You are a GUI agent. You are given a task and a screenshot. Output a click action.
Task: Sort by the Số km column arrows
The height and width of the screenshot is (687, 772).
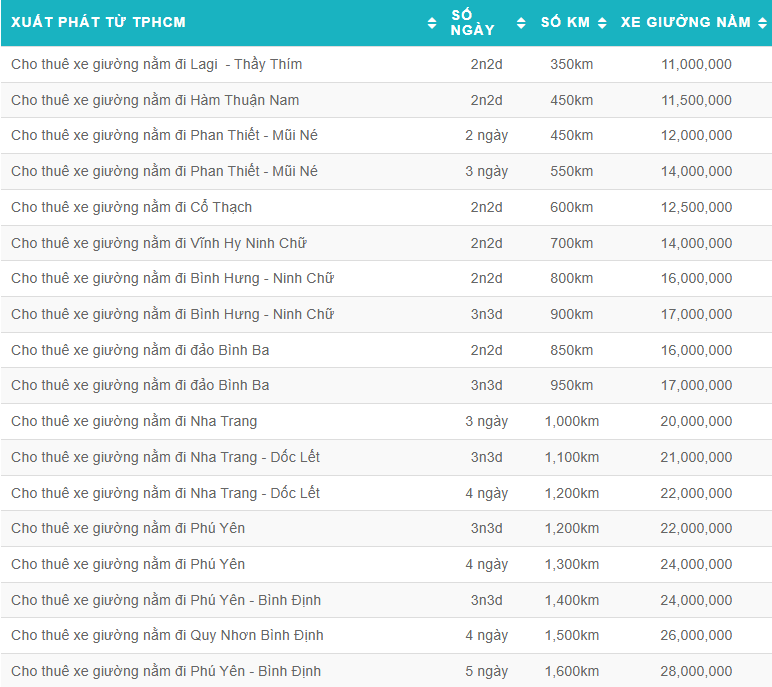tap(602, 23)
